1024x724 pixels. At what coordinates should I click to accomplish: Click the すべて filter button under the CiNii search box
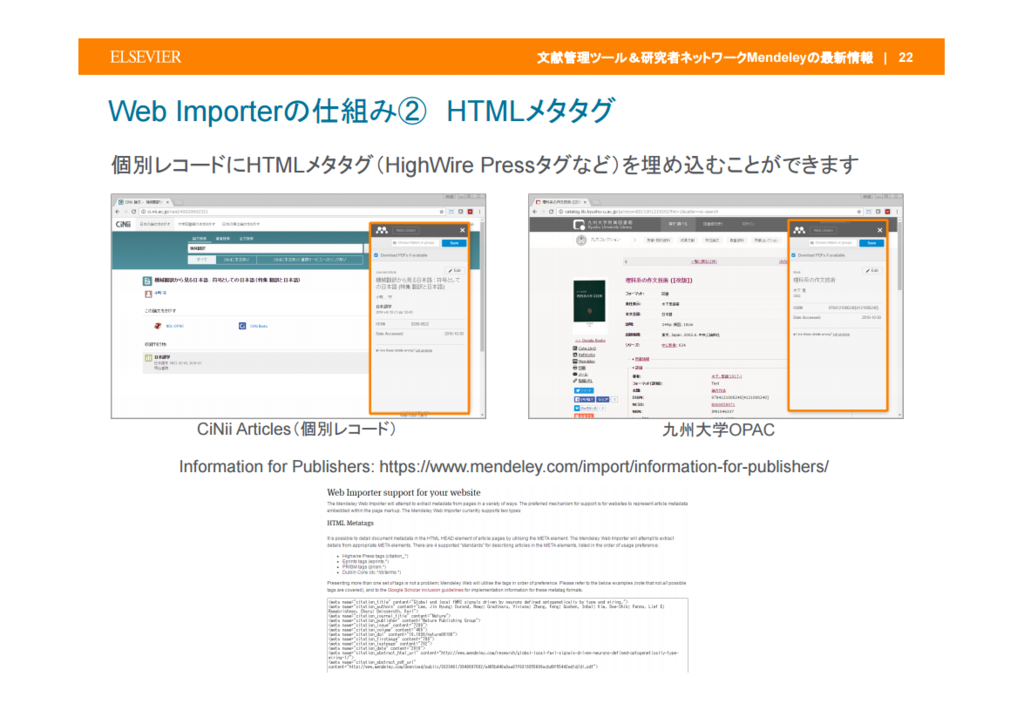[x=202, y=260]
